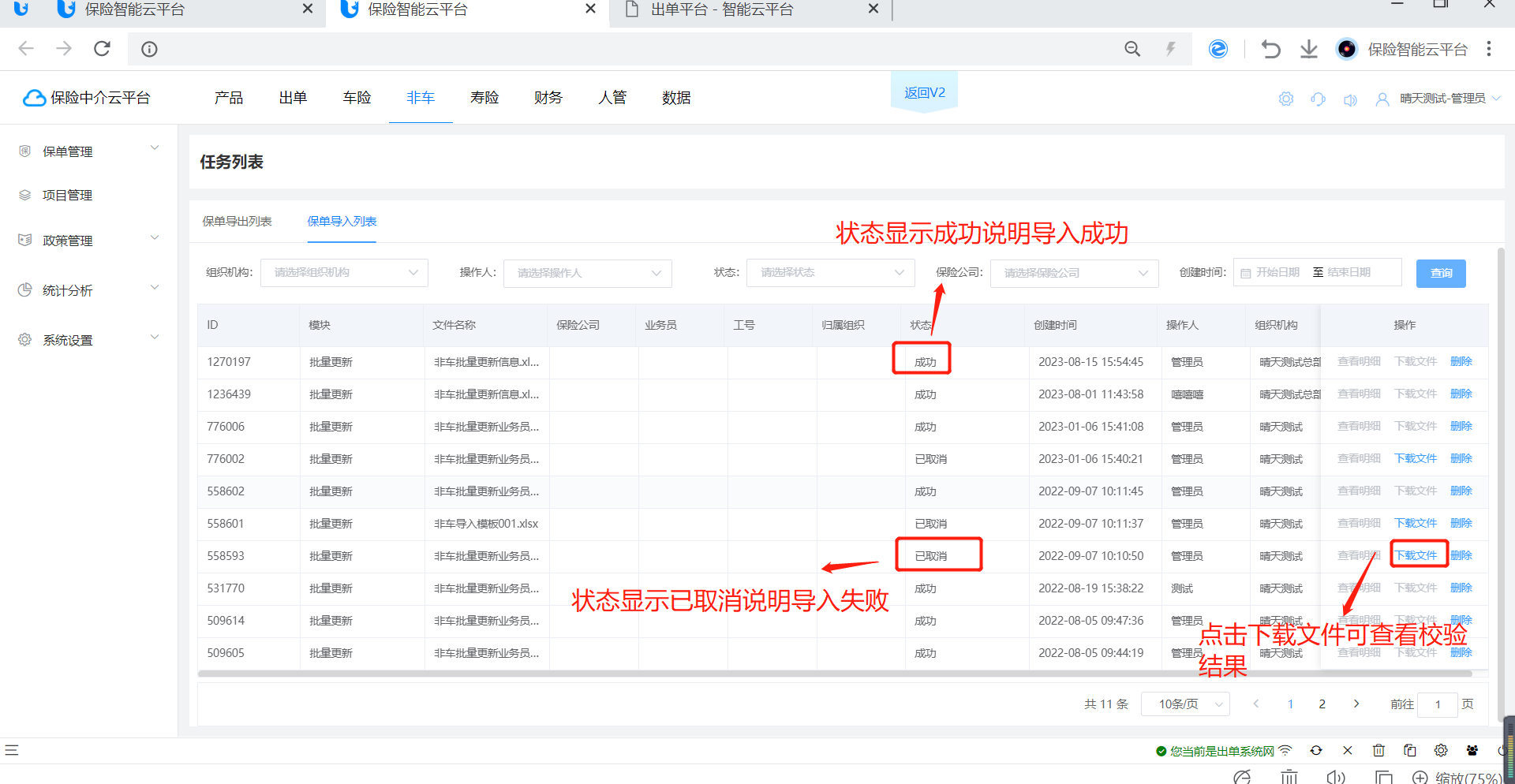Click the headset support icon in header
The height and width of the screenshot is (784, 1515).
[1318, 99]
